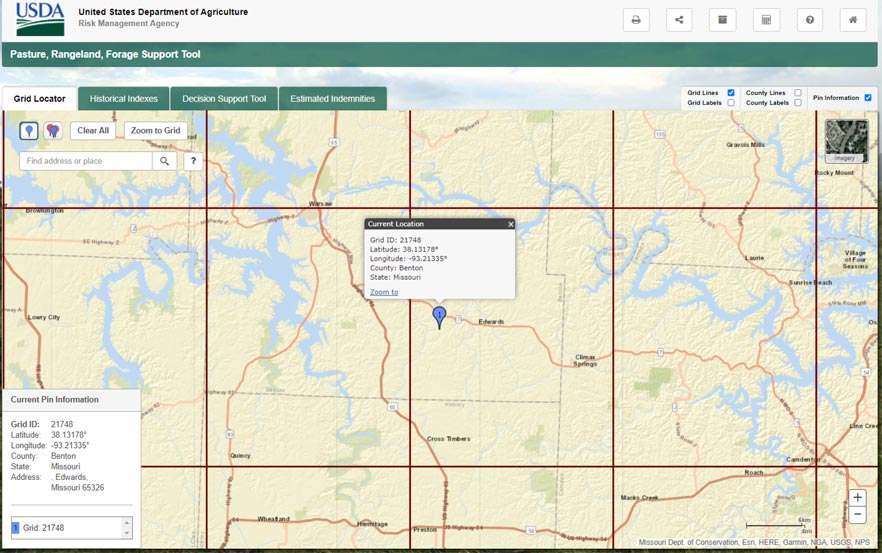The image size is (882, 553).
Task: Click the share icon button
Action: coord(679,20)
